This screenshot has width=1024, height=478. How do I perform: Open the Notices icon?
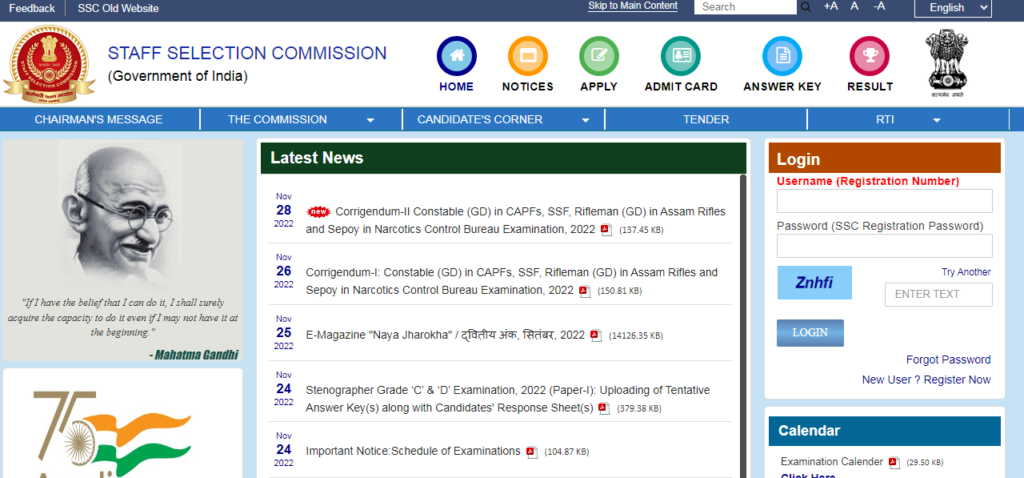tap(528, 56)
